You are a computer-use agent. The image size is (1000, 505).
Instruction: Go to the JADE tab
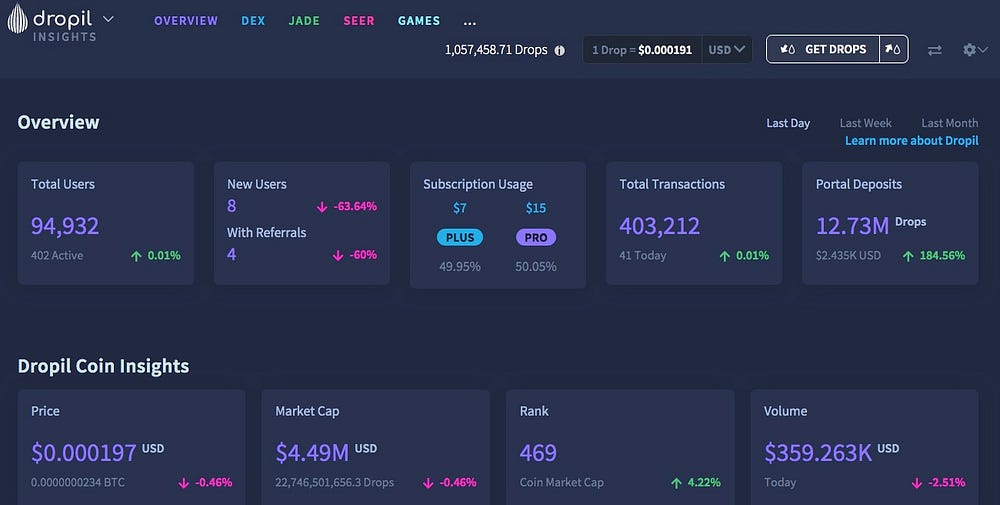coord(304,21)
